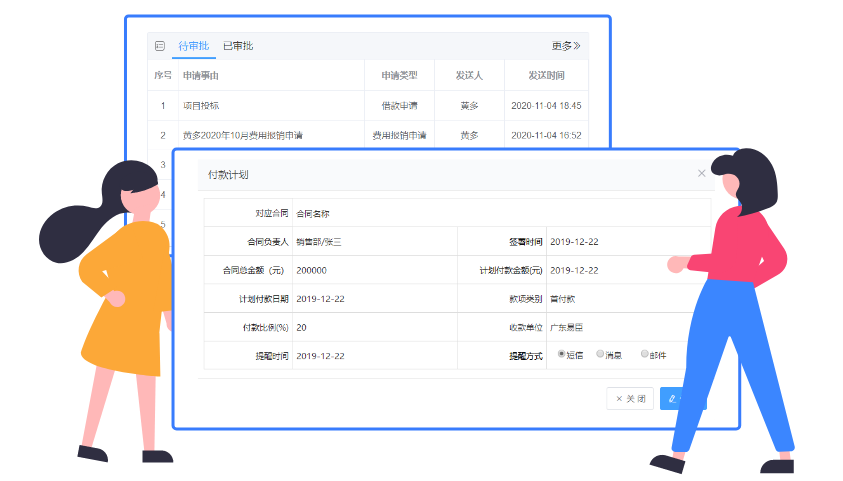Expand 更多 to see more approvals

(x=565, y=46)
